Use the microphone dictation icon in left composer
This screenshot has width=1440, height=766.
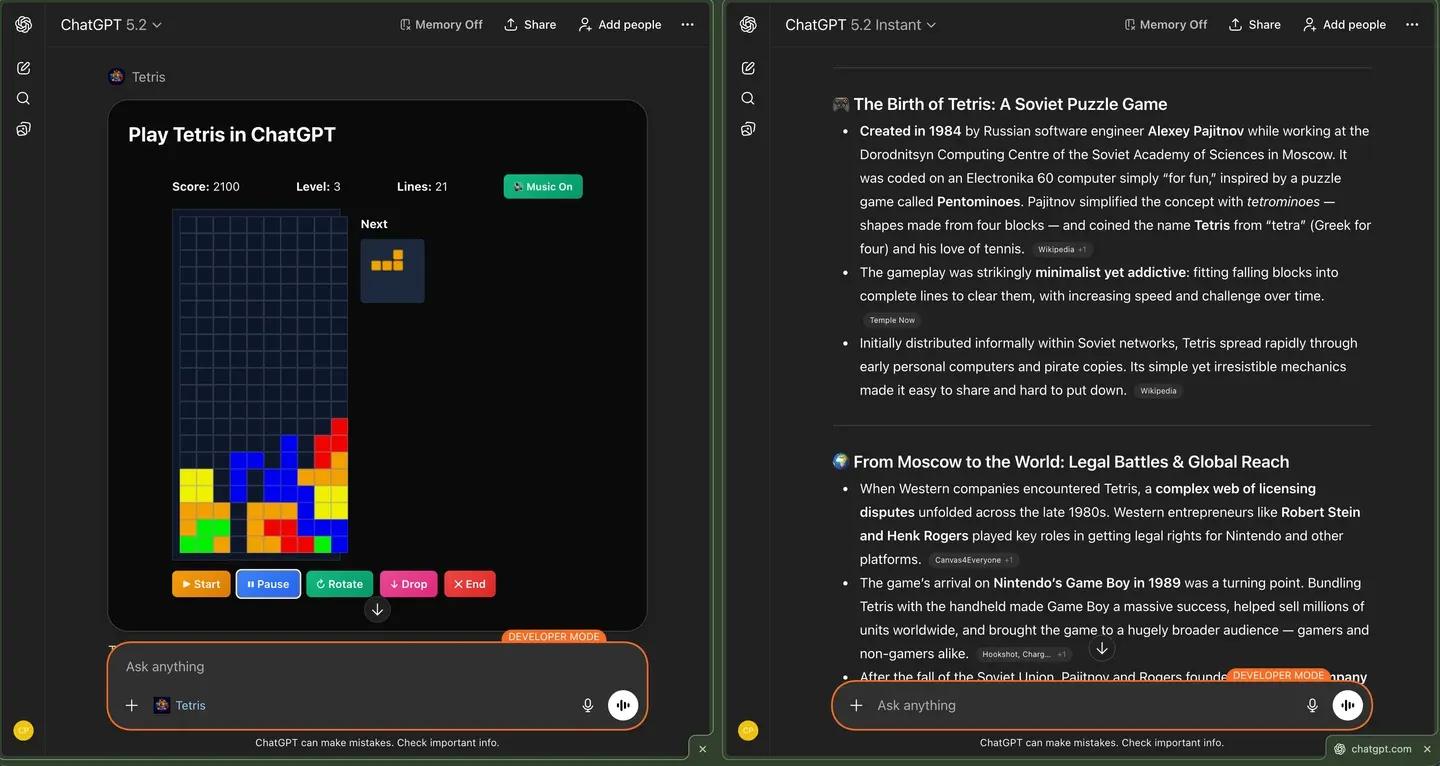pyautogui.click(x=588, y=704)
